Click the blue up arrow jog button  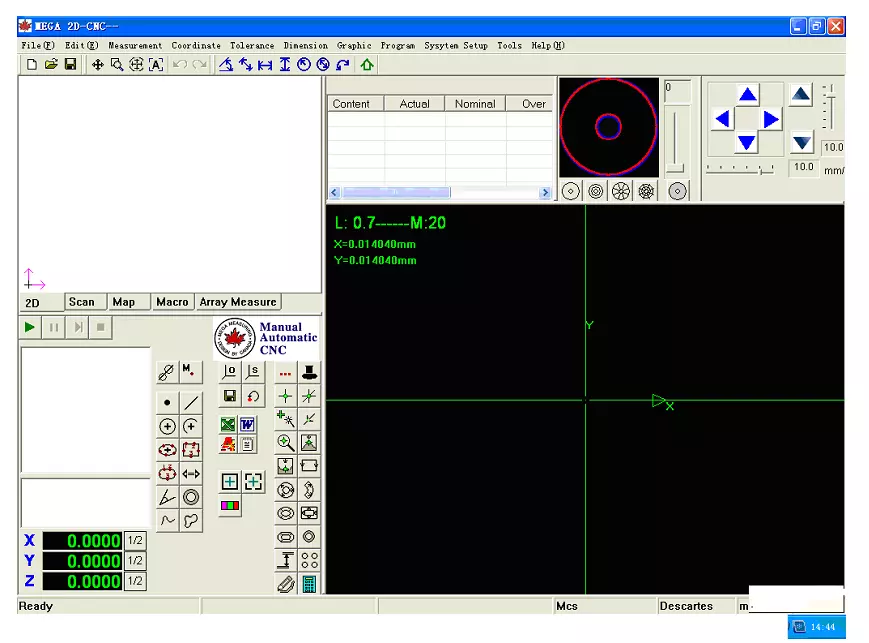pyautogui.click(x=748, y=94)
